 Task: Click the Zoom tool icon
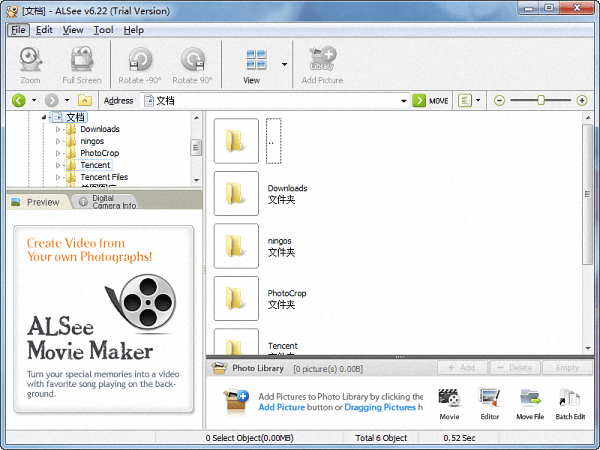tap(31, 59)
